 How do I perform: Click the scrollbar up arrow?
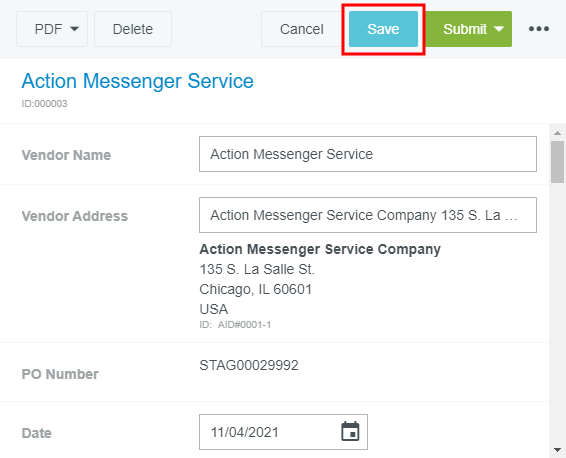tap(557, 133)
